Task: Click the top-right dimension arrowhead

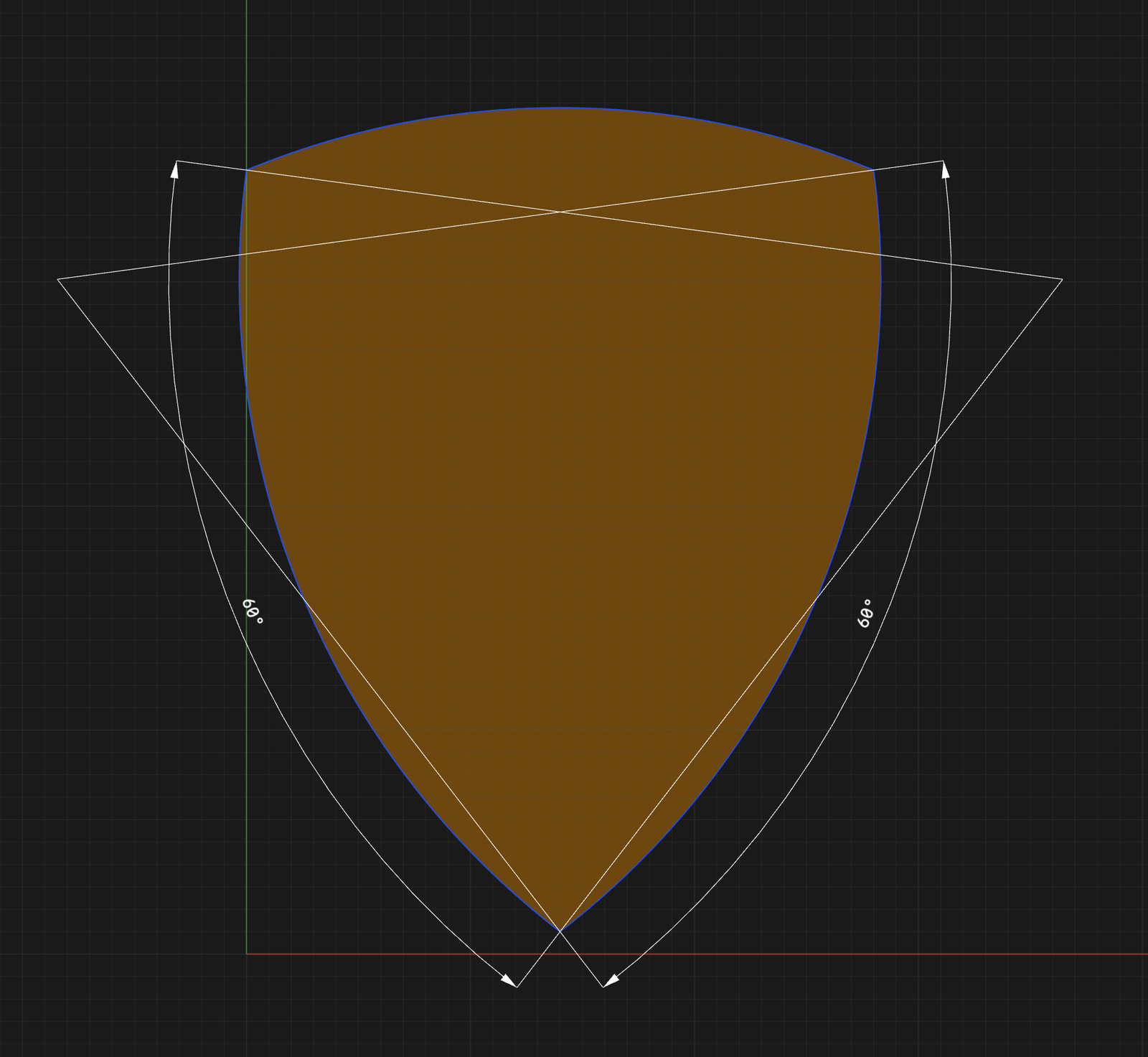Action: point(945,169)
